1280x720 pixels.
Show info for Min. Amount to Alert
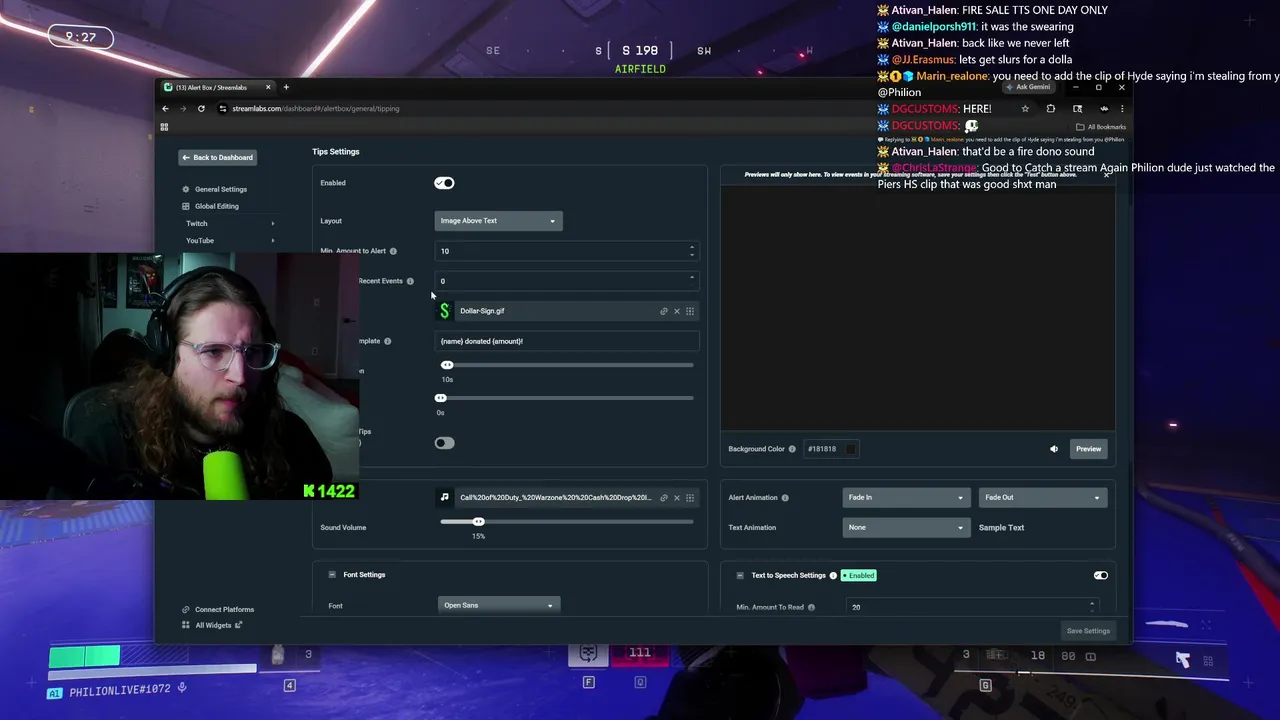[x=393, y=251]
